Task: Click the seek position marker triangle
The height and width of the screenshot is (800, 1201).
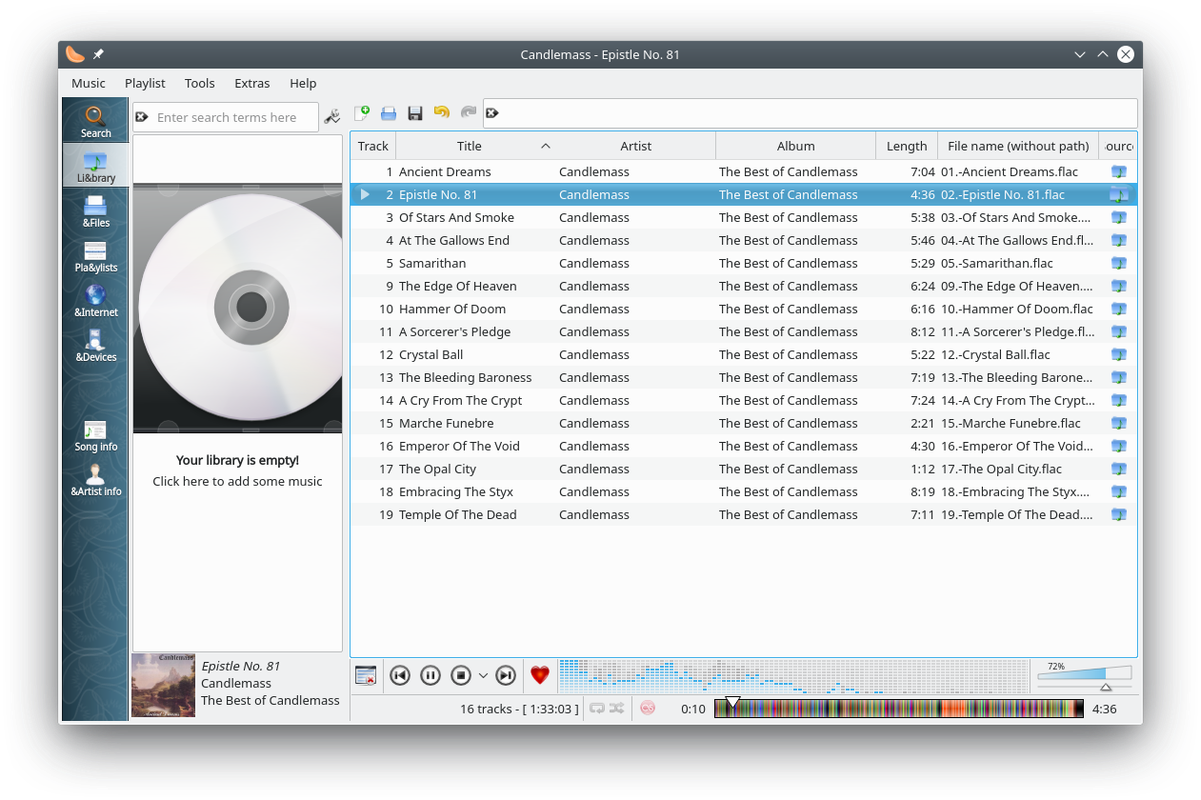Action: 732,703
